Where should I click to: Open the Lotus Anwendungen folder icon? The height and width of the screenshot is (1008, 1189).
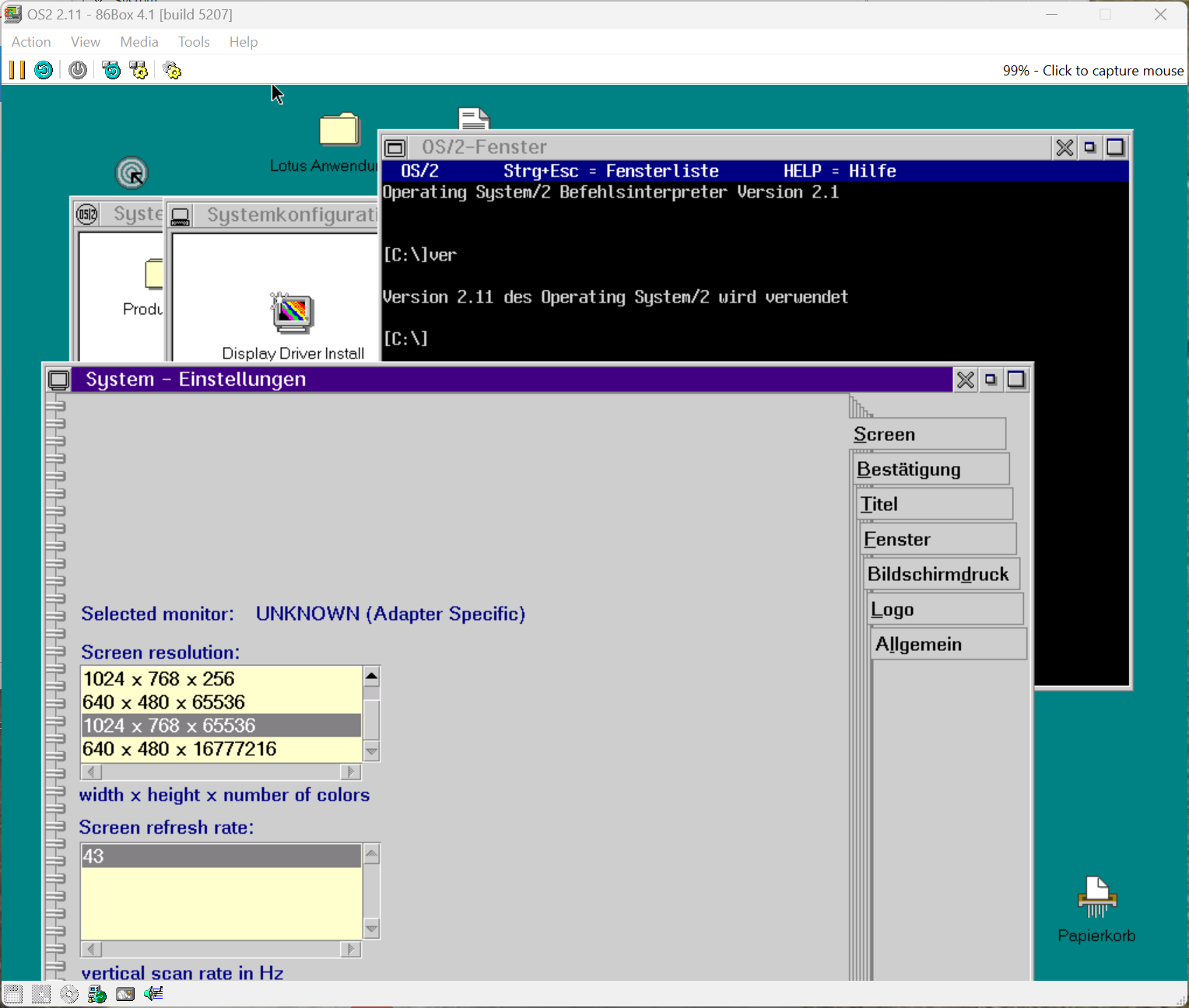pyautogui.click(x=339, y=129)
